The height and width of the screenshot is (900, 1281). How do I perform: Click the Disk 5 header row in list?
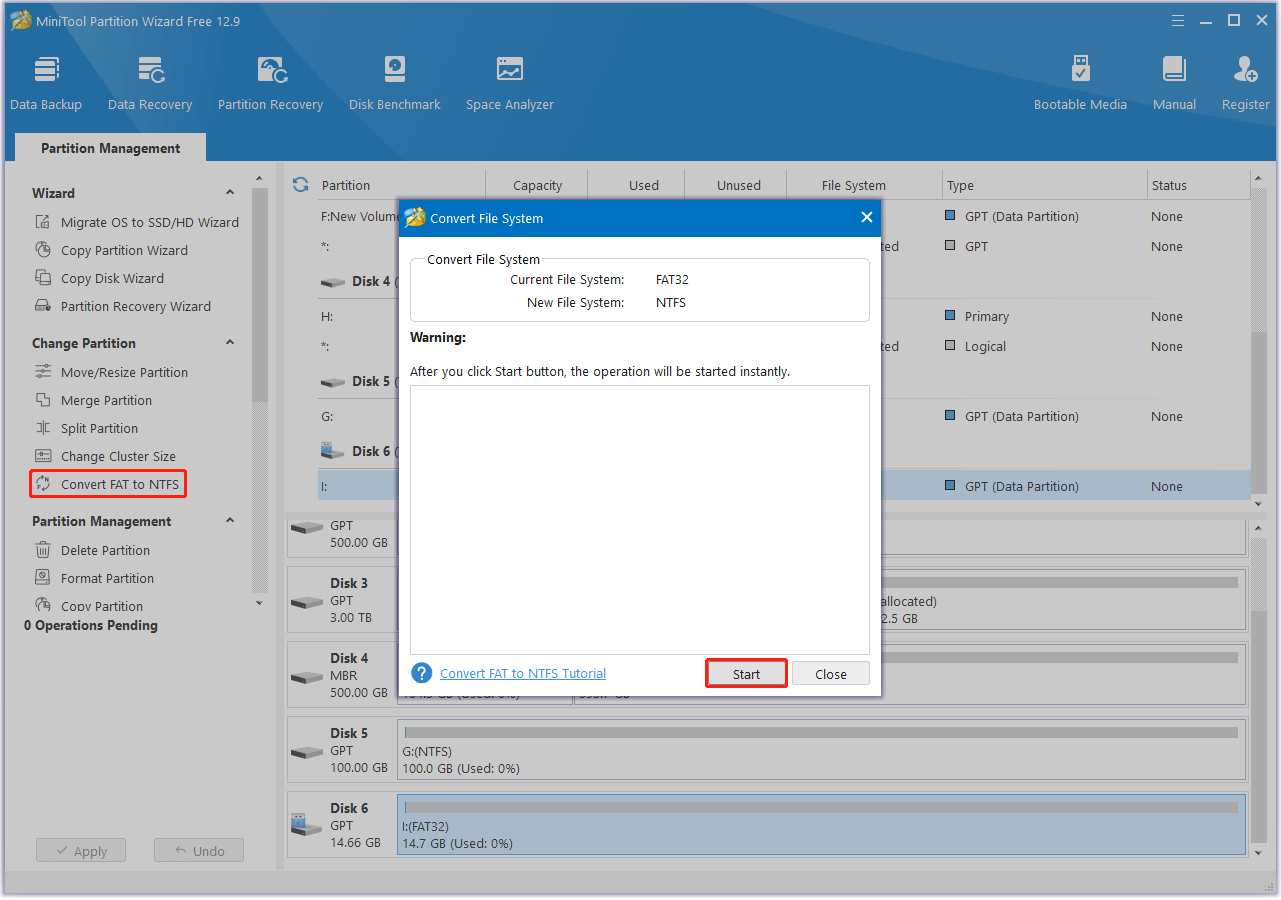pos(784,381)
